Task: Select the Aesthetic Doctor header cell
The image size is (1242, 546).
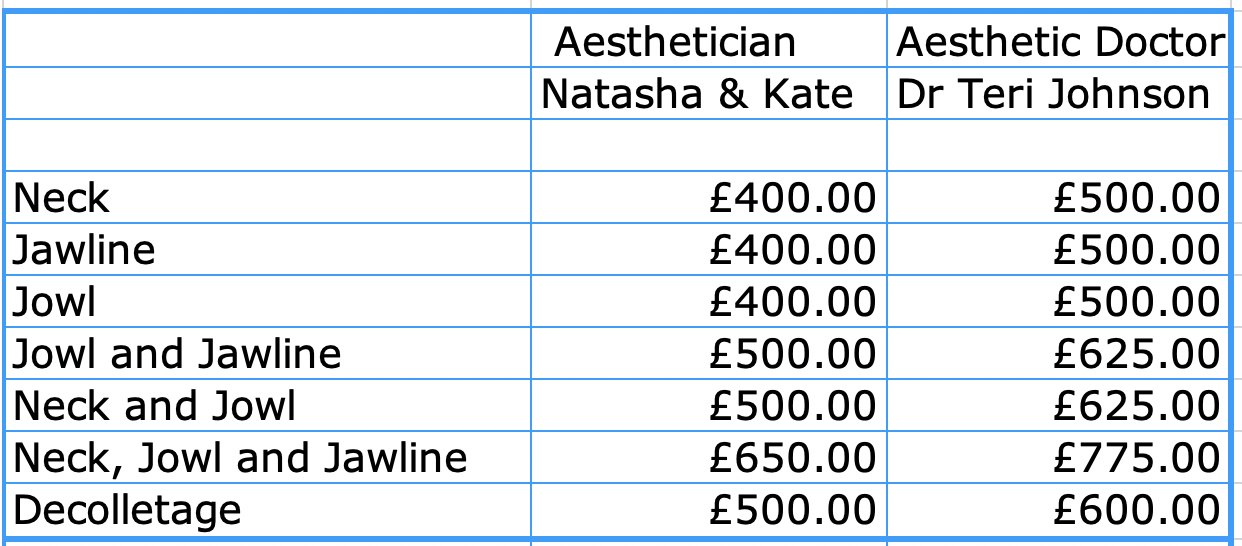Action: [1059, 42]
